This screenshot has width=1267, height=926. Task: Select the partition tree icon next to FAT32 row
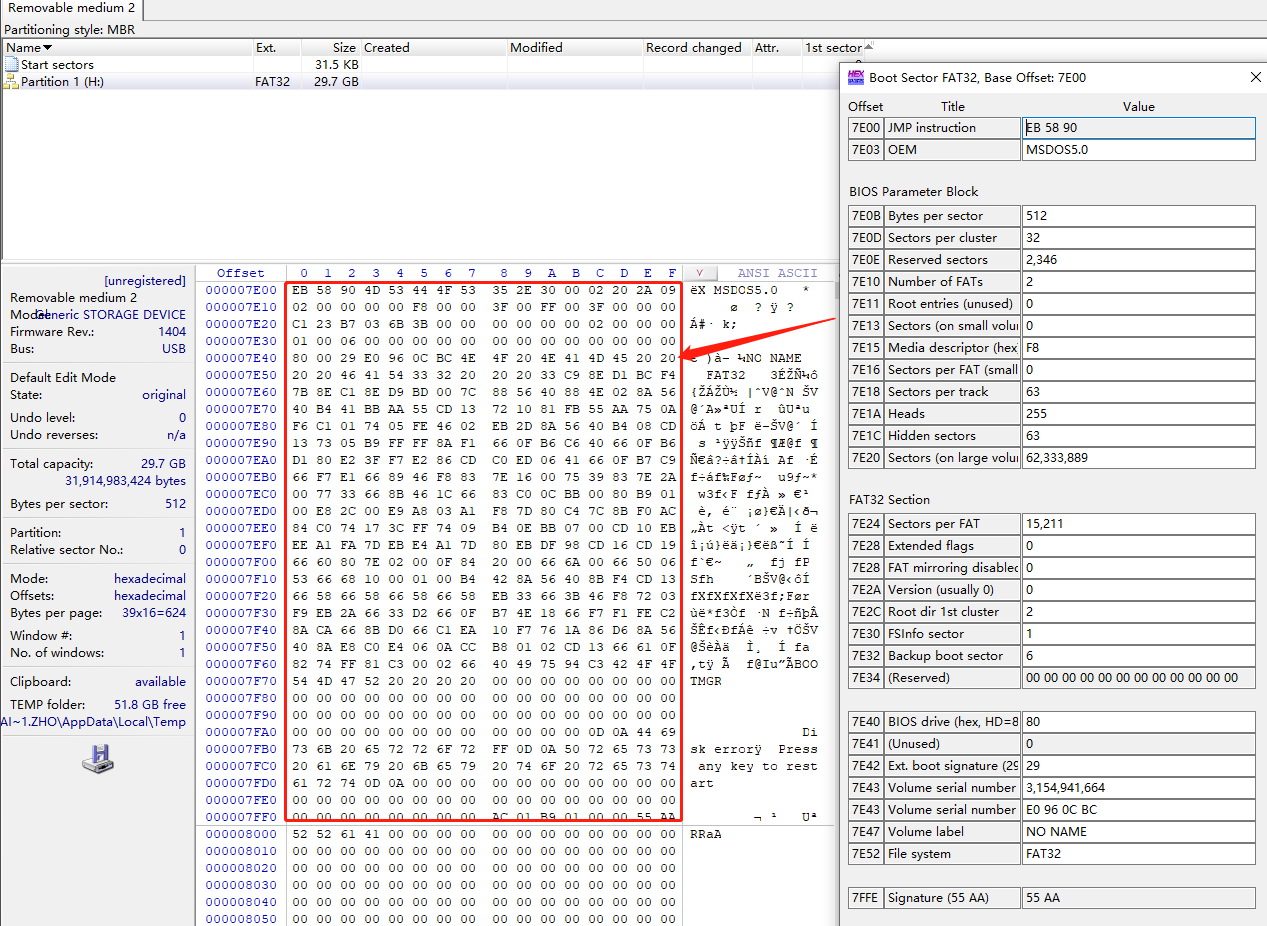point(10,81)
